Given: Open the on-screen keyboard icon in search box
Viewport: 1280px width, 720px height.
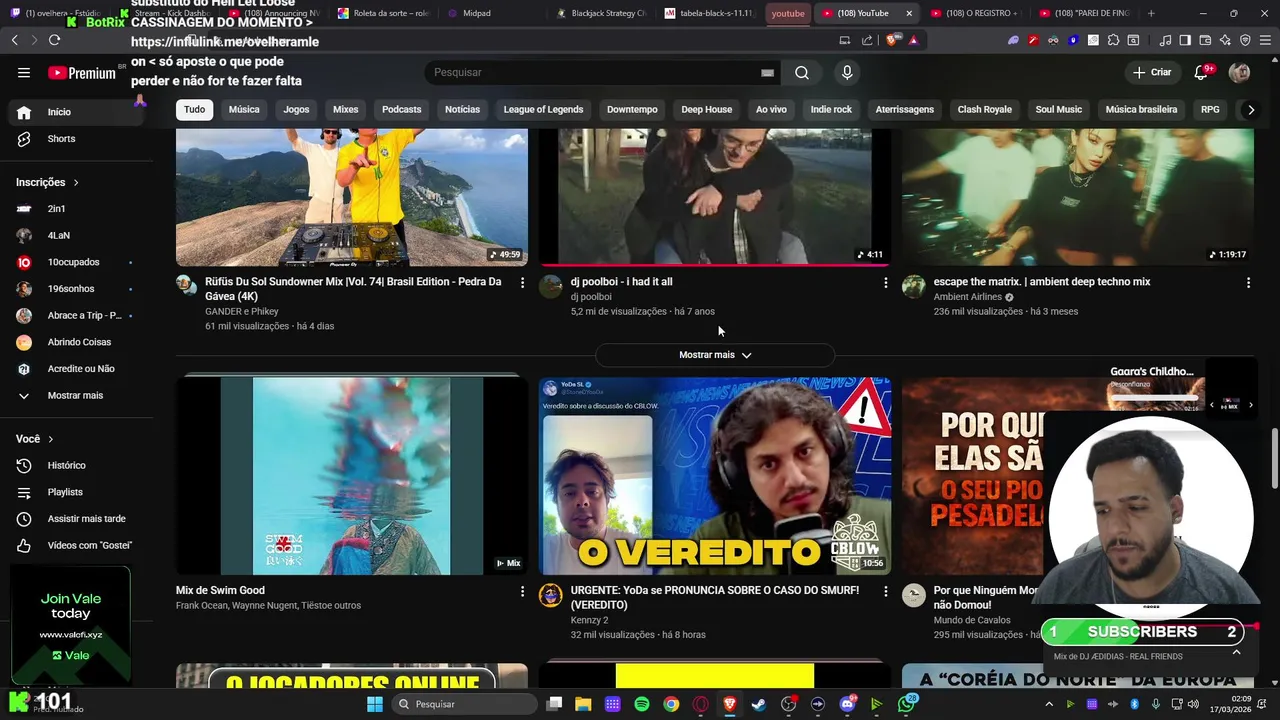Looking at the screenshot, I should [767, 72].
